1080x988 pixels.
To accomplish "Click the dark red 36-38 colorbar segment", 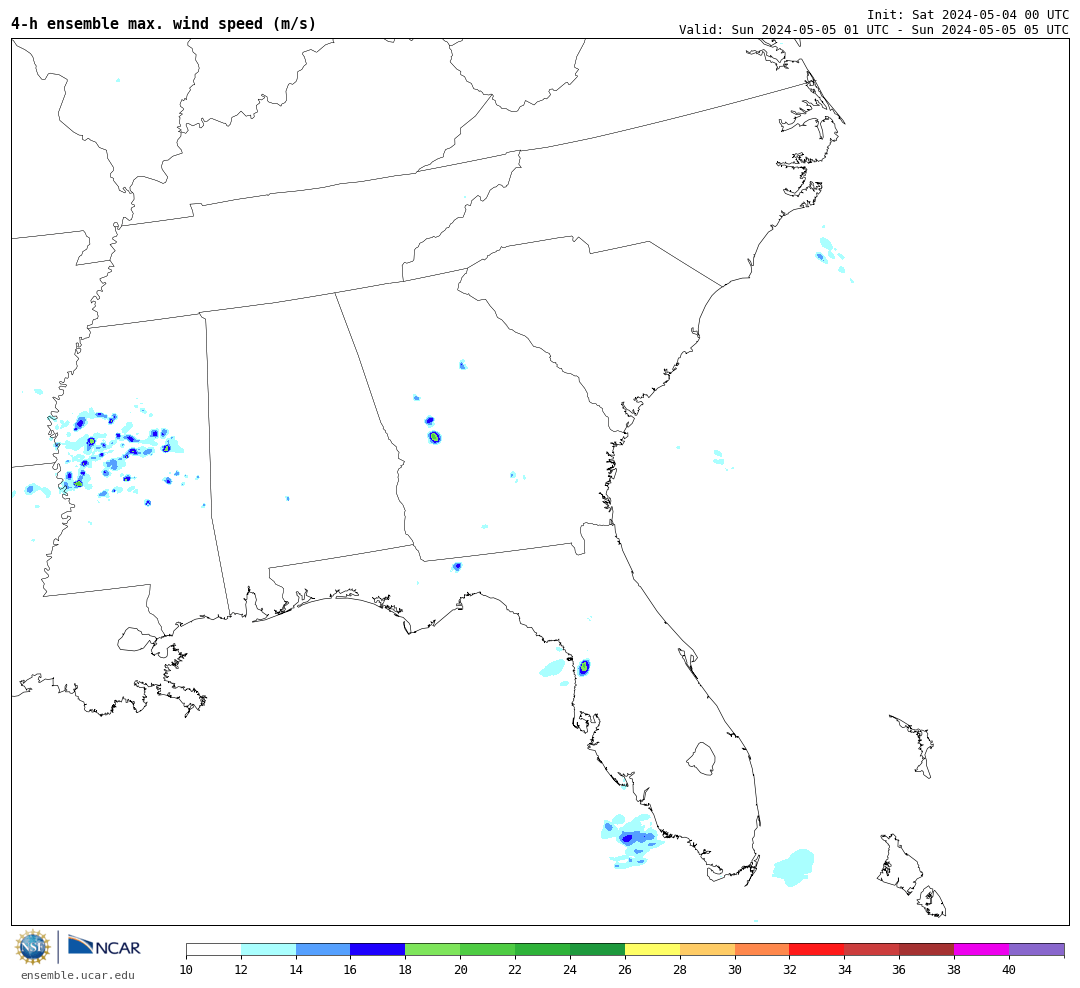I will (927, 950).
